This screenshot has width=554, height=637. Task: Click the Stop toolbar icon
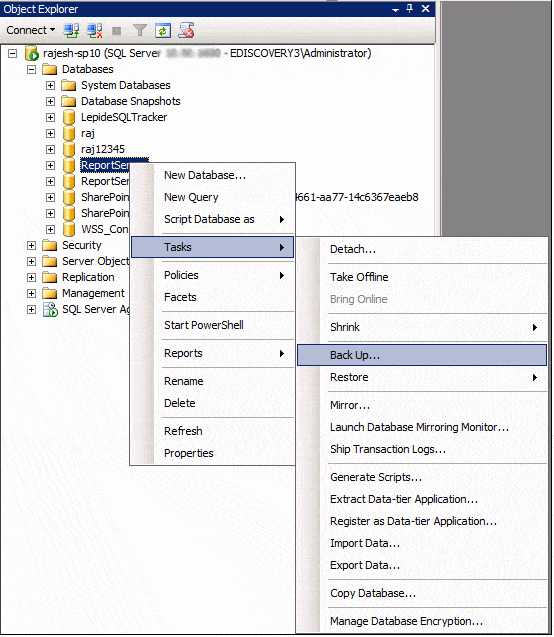[x=117, y=31]
